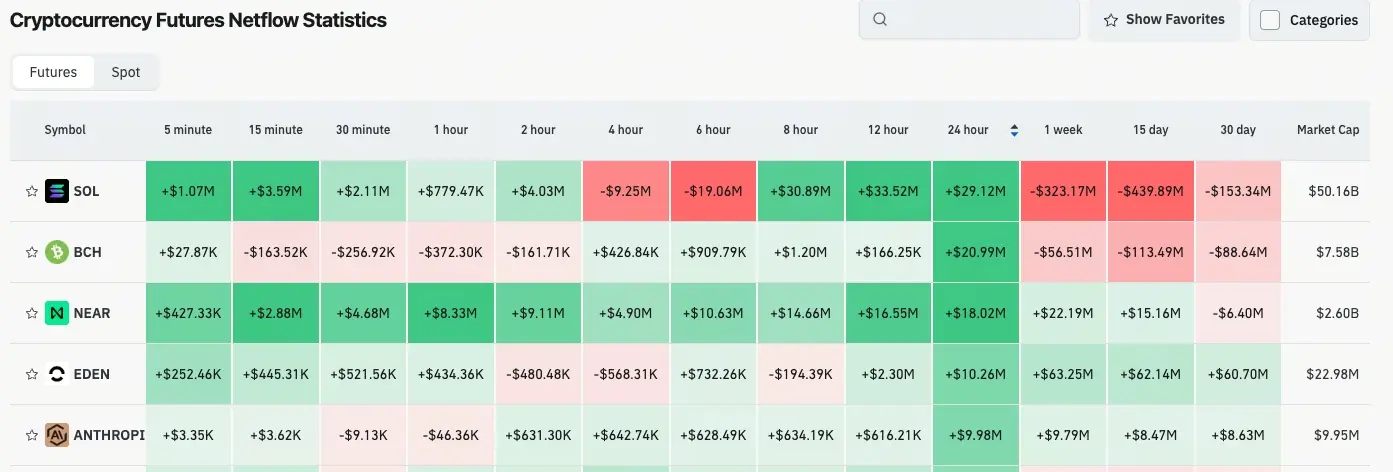This screenshot has width=1393, height=472.
Task: Tick the Categories checkbox
Action: click(x=1270, y=20)
